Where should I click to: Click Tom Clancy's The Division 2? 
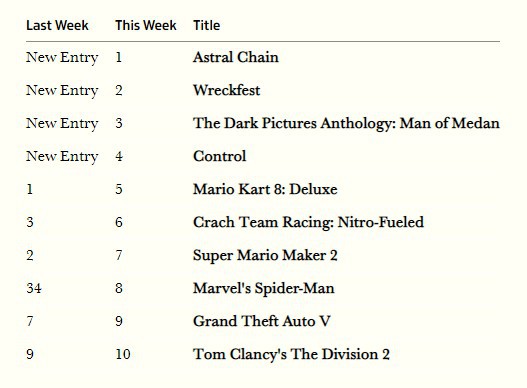click(291, 354)
